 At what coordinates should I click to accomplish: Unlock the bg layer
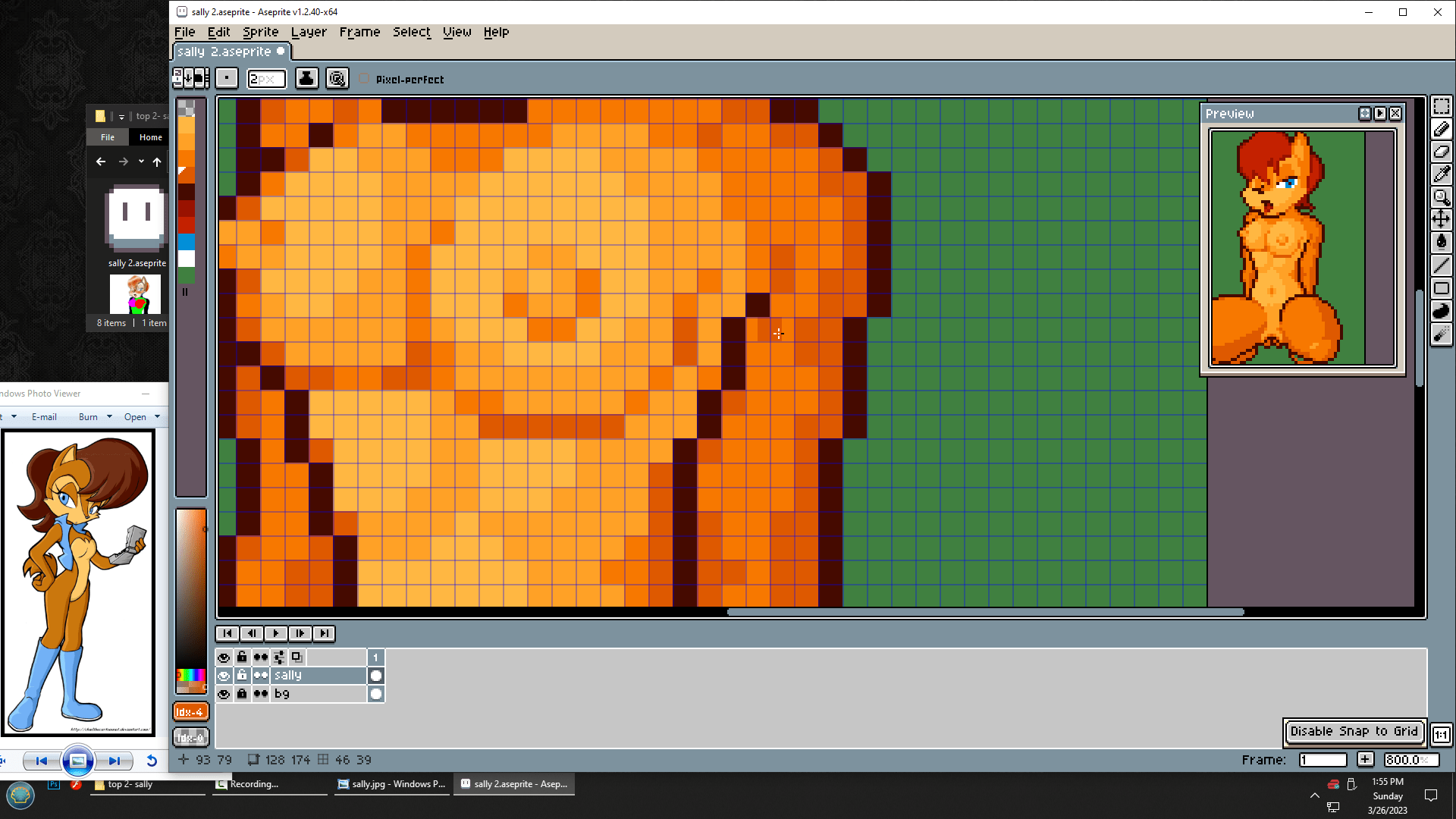click(x=242, y=694)
